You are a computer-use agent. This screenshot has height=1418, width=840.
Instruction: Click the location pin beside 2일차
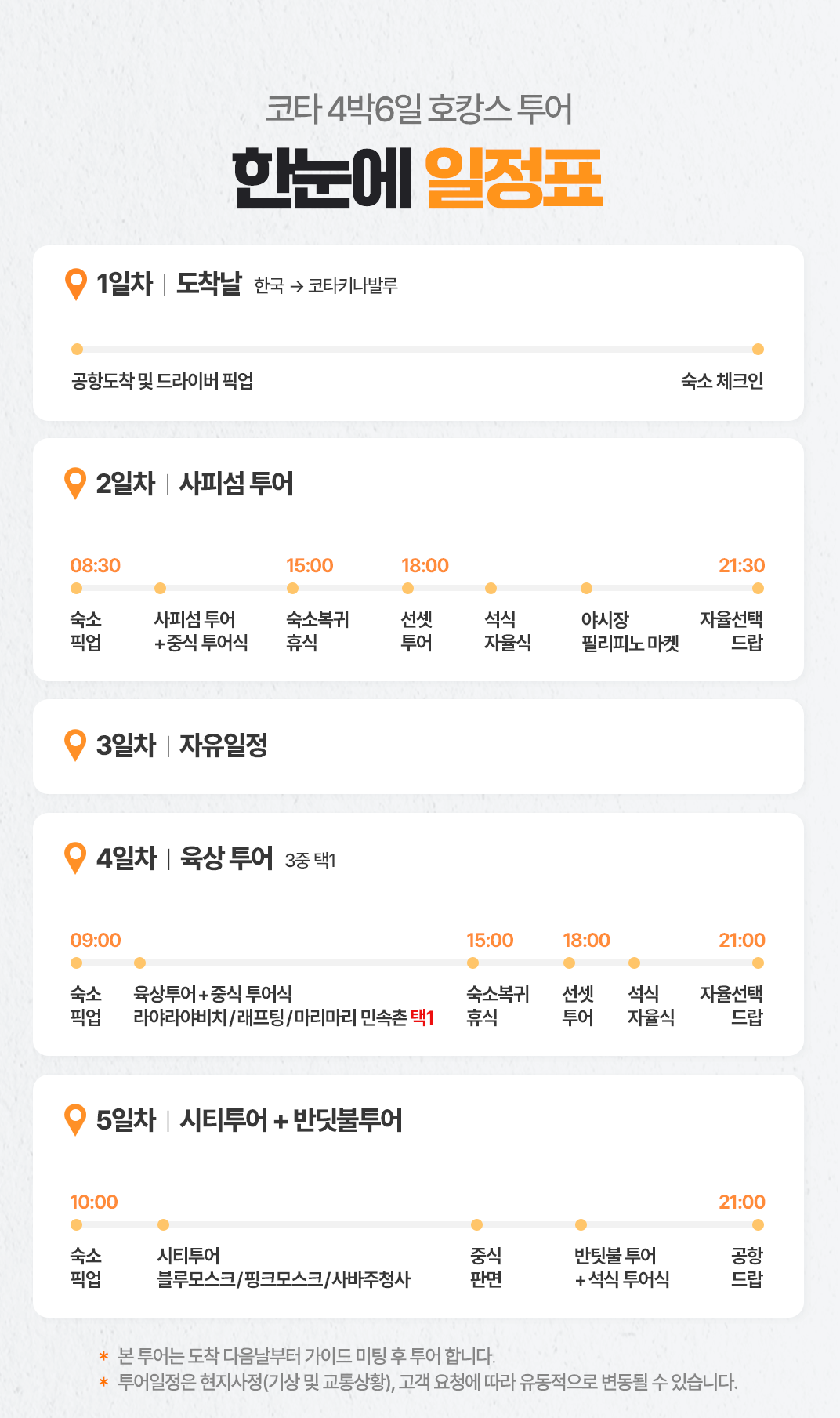(76, 483)
